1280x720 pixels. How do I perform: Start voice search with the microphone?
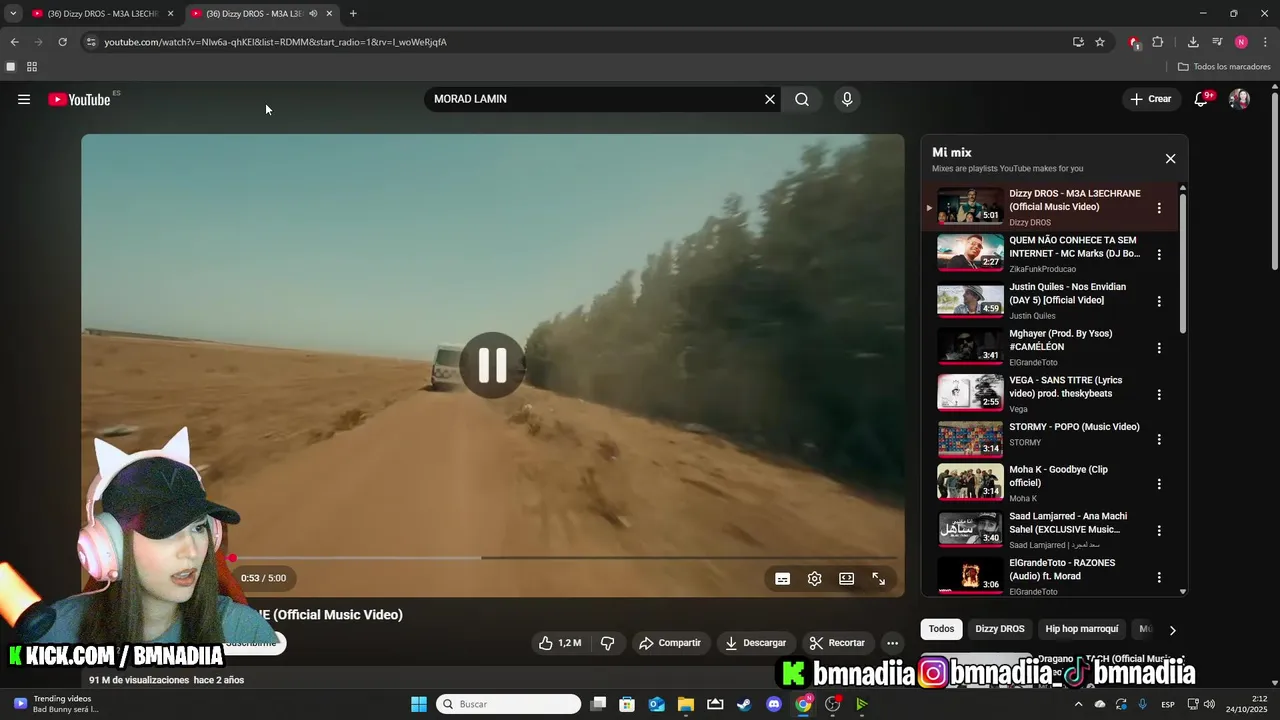847,99
